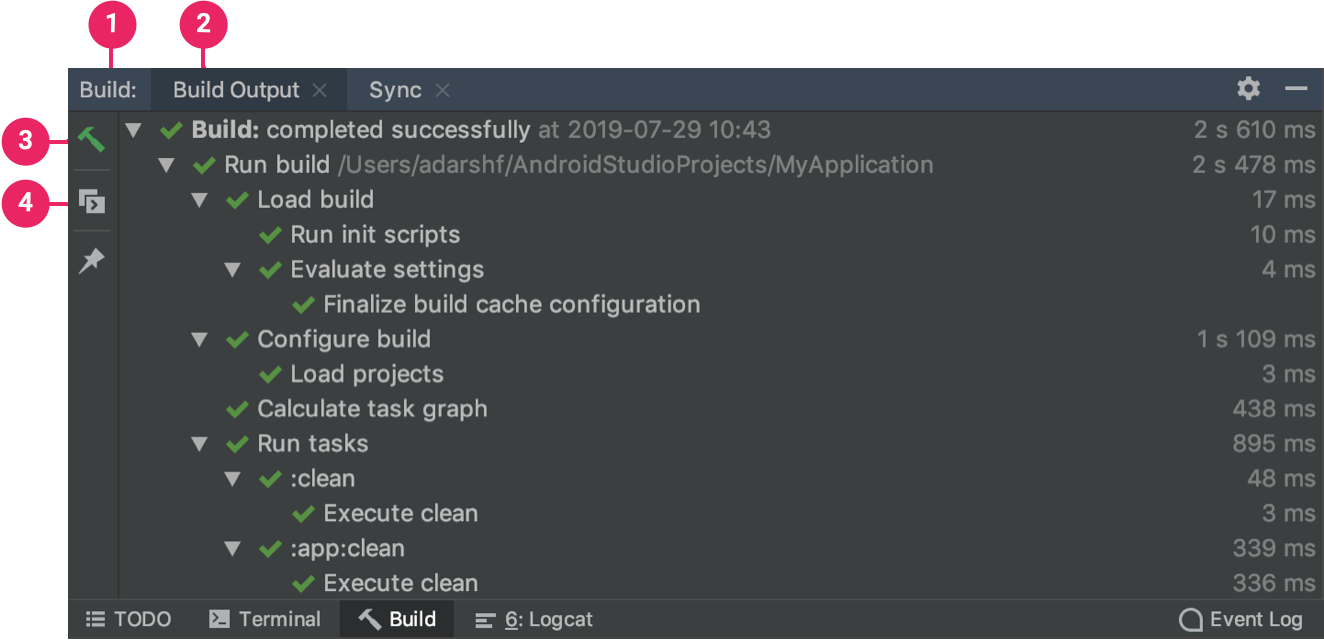
Task: Collapse the Evaluate settings node
Action: [232, 270]
